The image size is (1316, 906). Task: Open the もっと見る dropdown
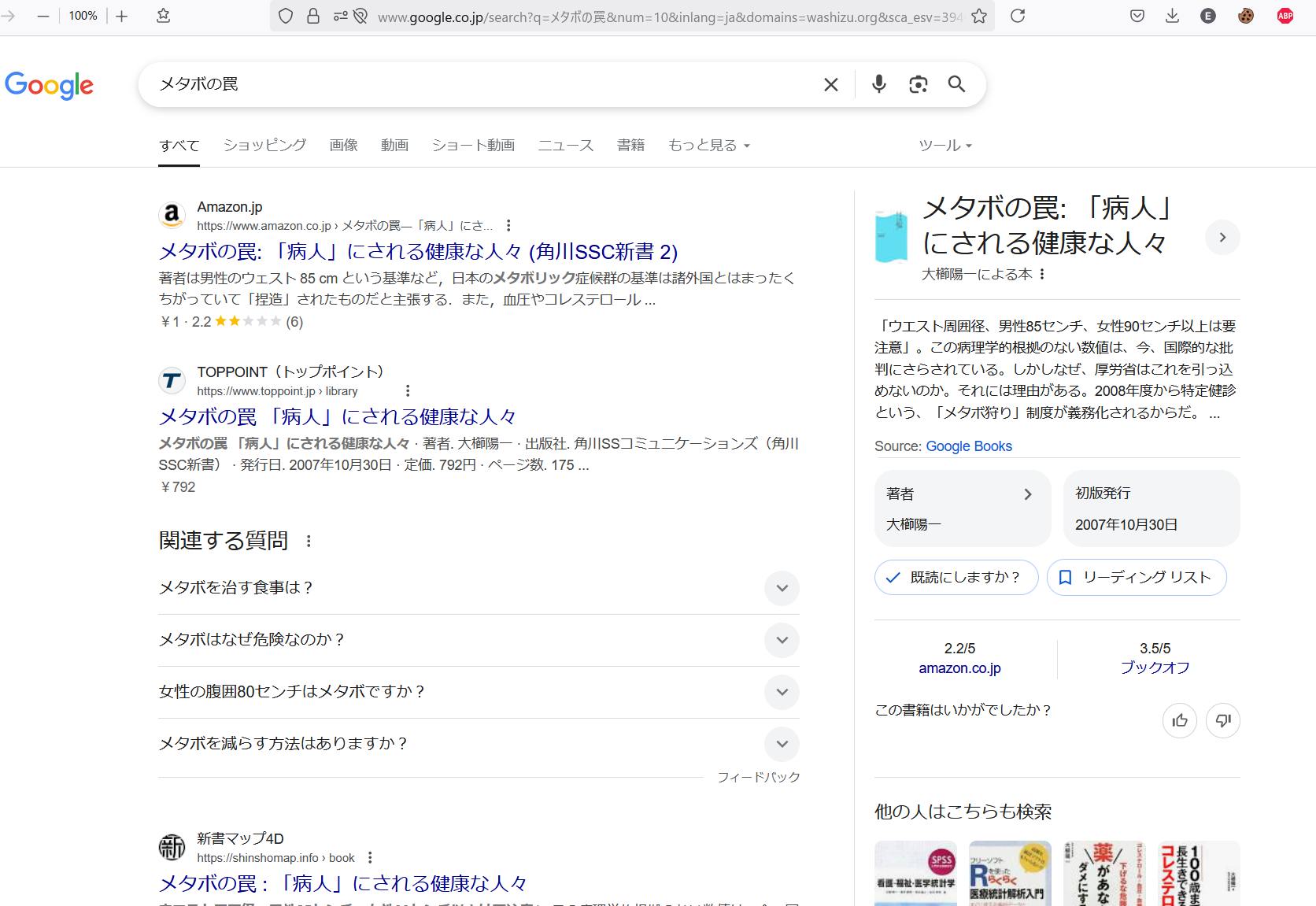coord(709,146)
